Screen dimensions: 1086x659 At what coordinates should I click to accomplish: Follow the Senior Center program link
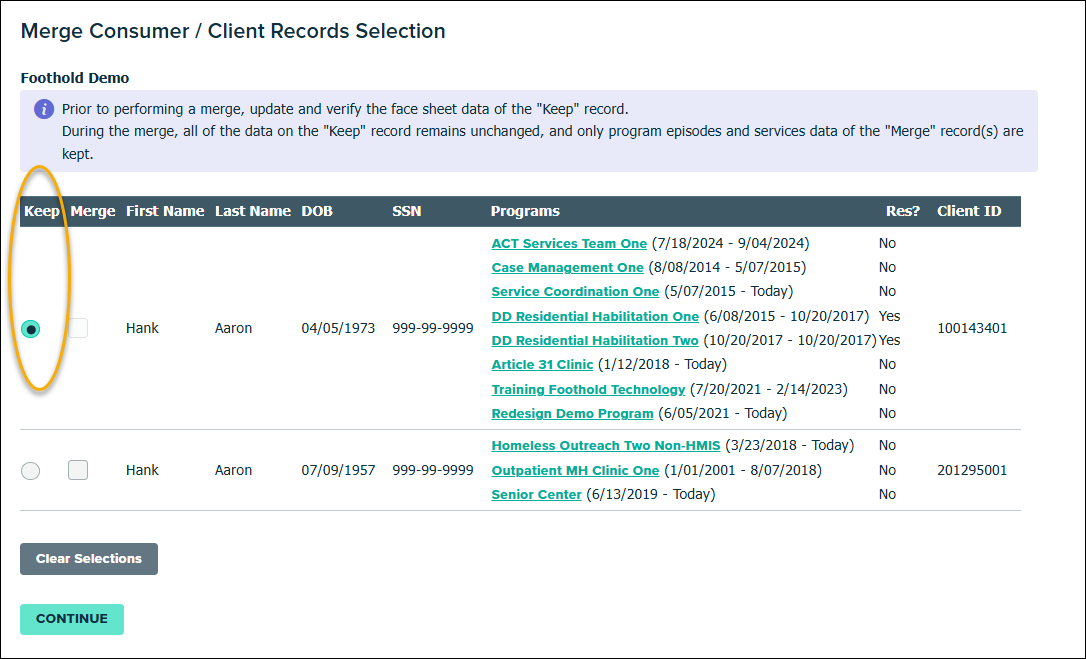point(536,495)
